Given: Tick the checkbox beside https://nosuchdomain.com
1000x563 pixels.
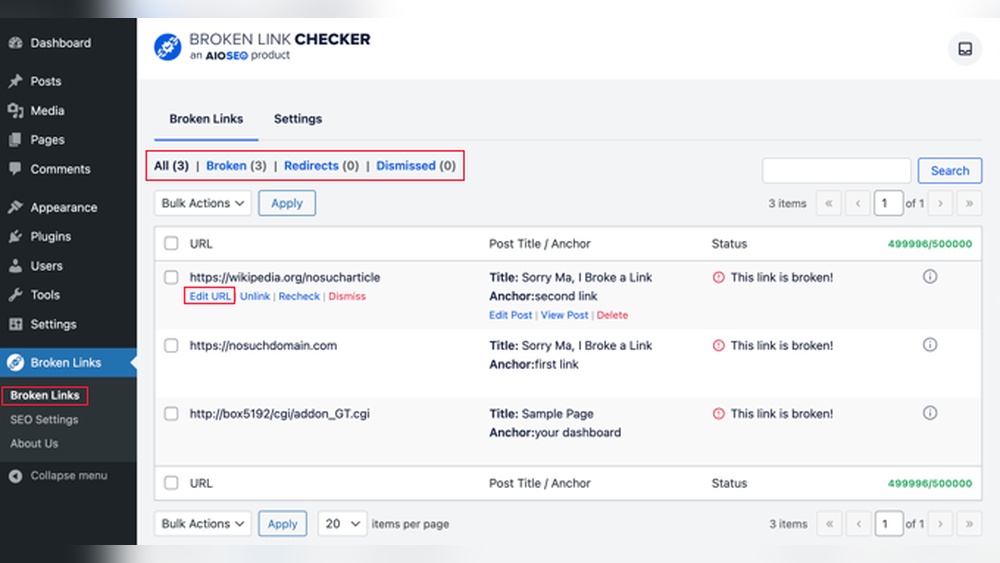Looking at the screenshot, I should click(171, 345).
